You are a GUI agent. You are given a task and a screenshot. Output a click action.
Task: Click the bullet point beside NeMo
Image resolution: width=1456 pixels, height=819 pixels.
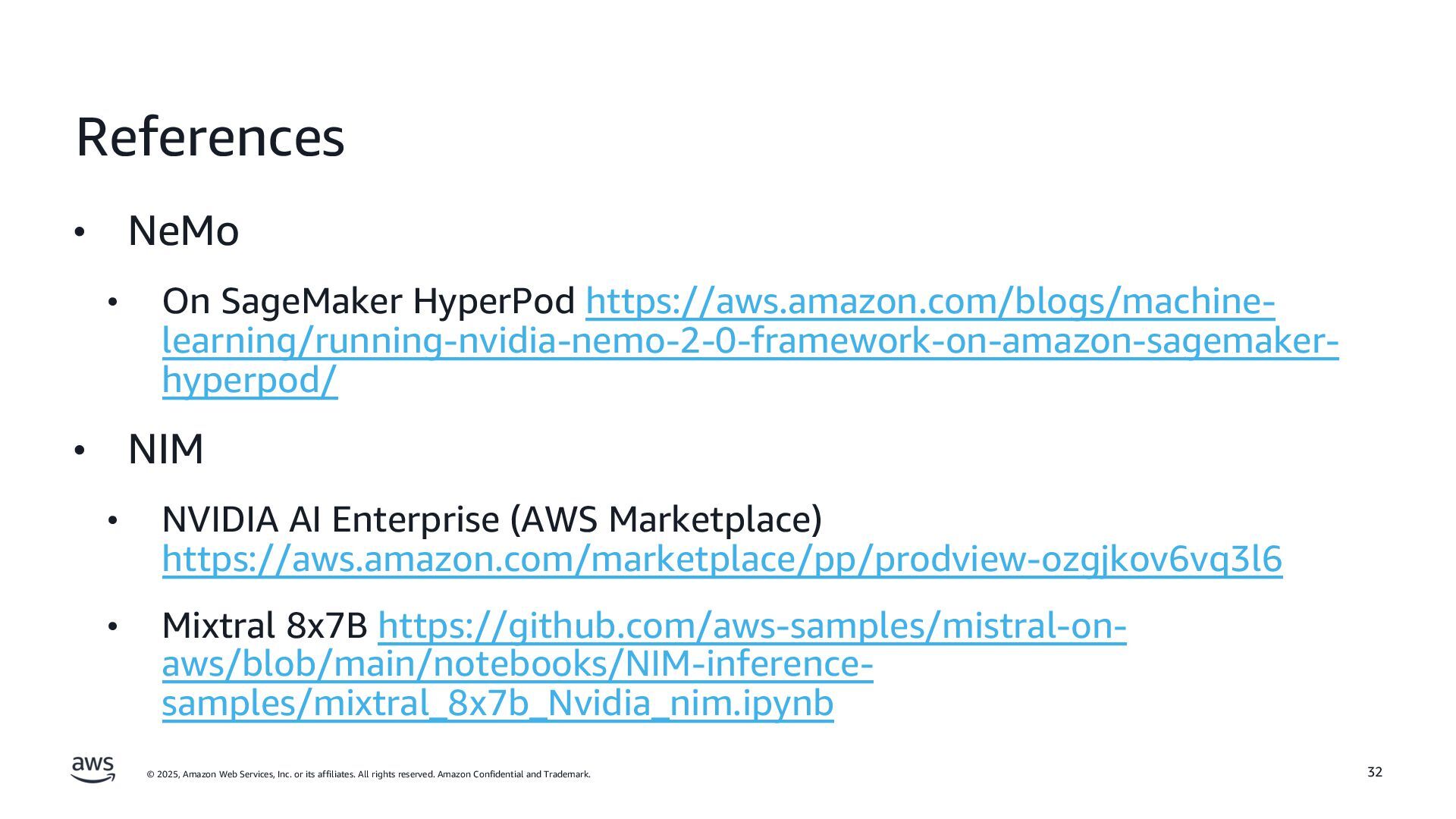80,232
